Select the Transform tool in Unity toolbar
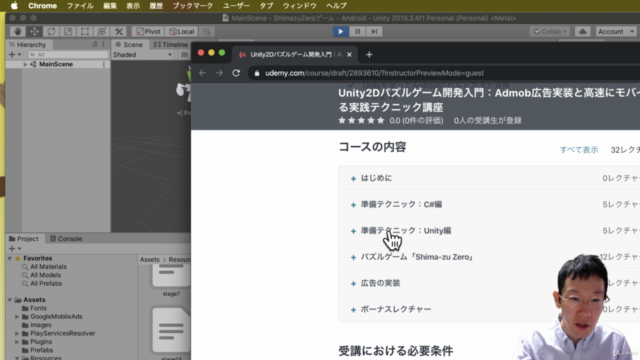The width and height of the screenshot is (640, 360). click(101, 31)
